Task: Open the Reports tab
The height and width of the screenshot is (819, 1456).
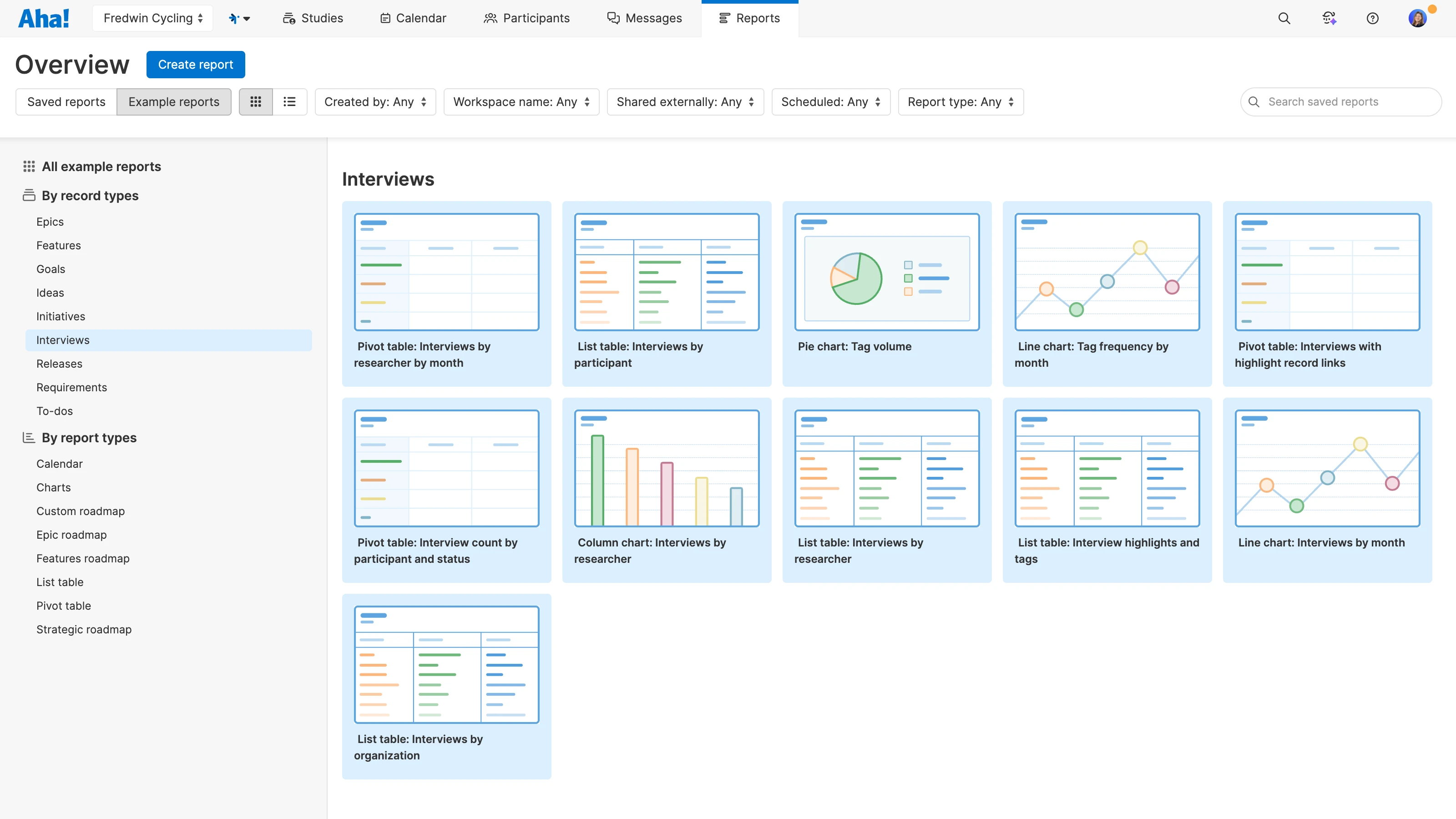Action: click(749, 18)
